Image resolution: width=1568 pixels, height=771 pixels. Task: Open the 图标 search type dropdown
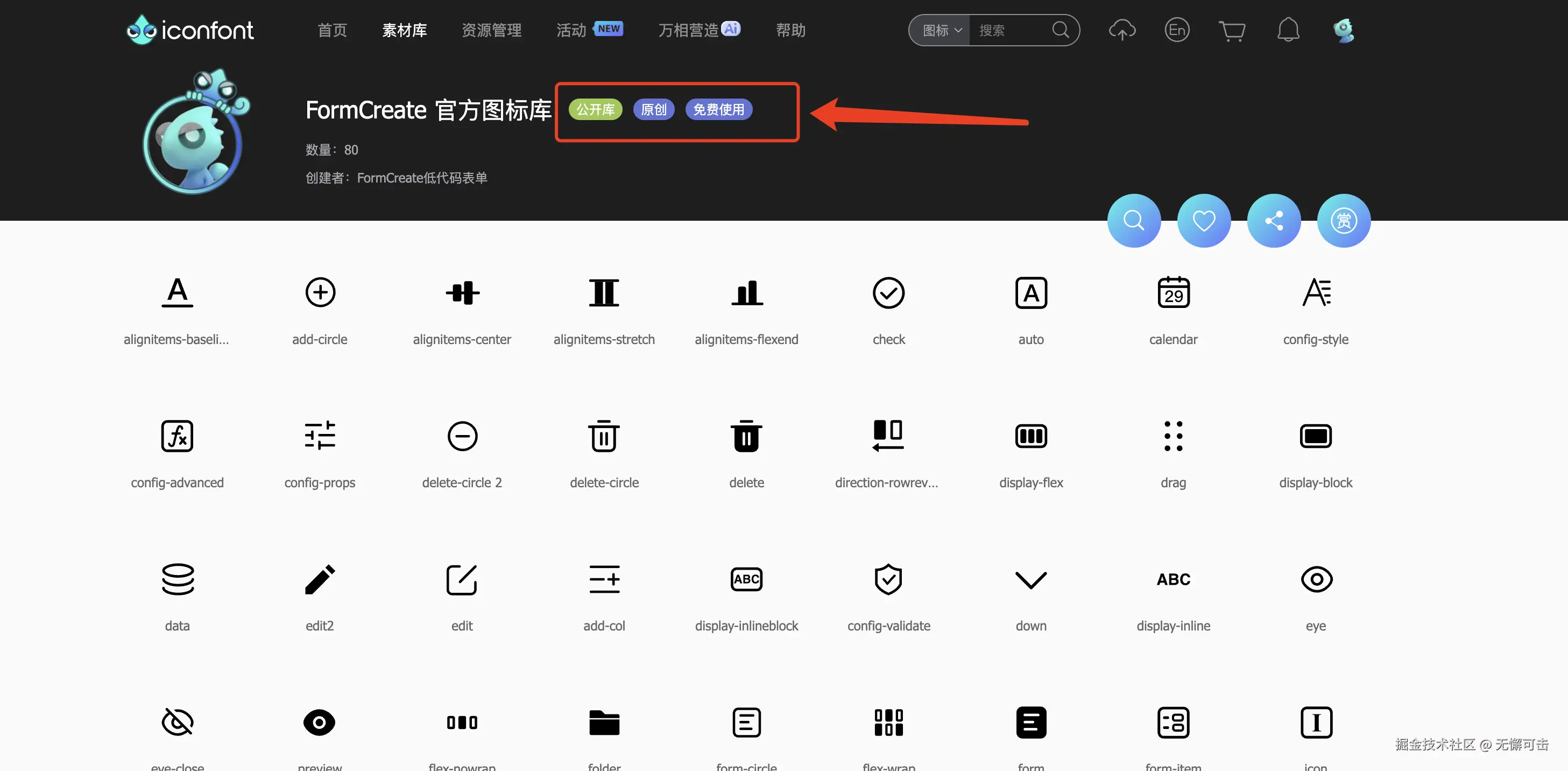pos(941,31)
